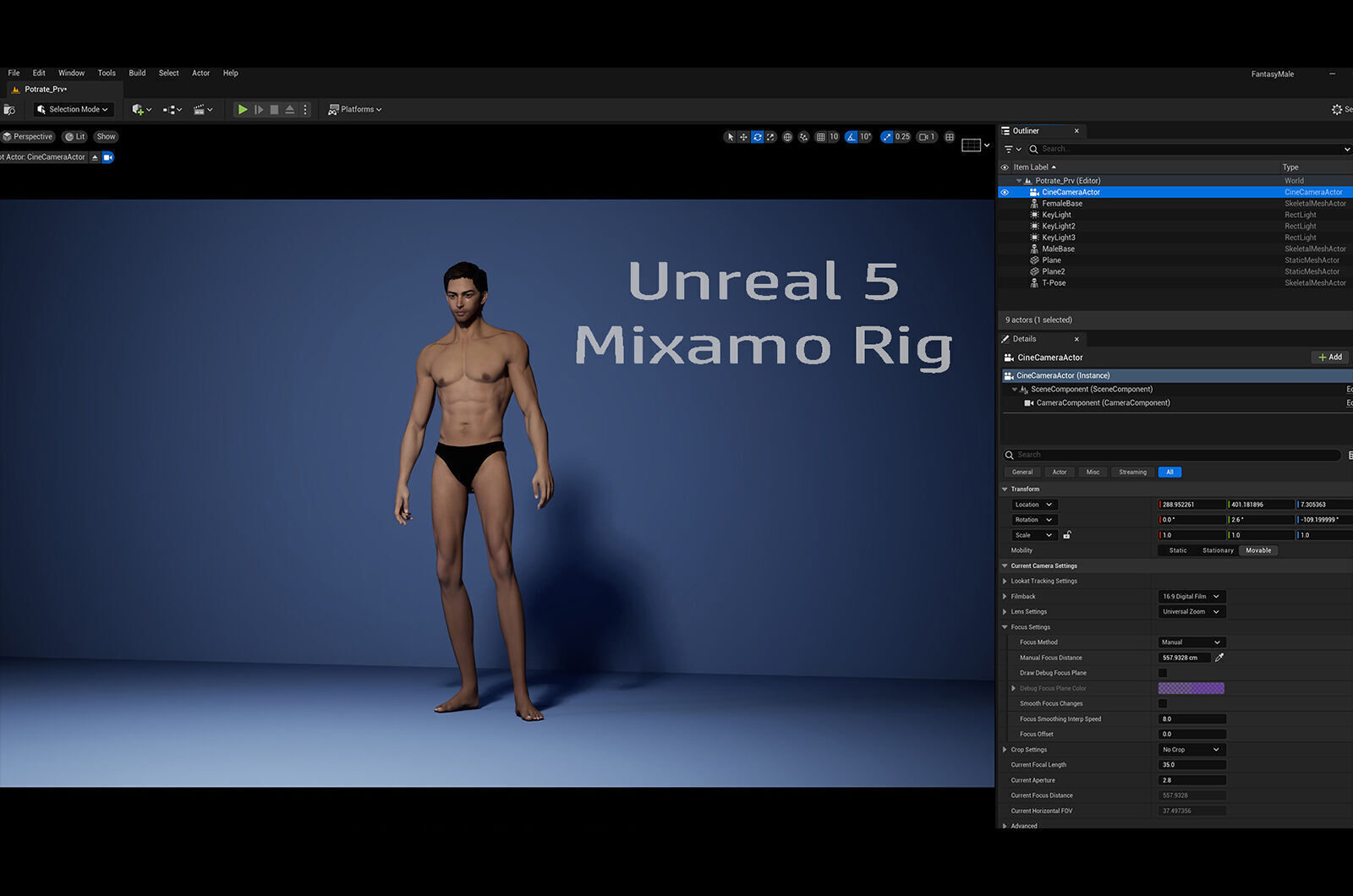Image resolution: width=1353 pixels, height=896 pixels.
Task: Open the Content Browser icon at toolbar left
Action: (x=9, y=109)
